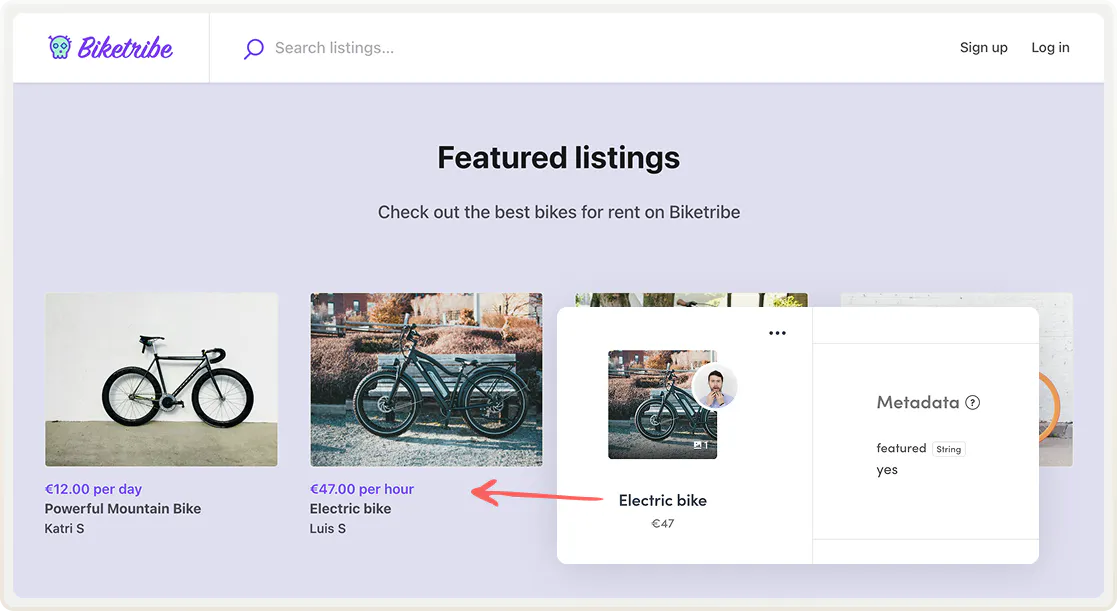
Task: Click the String type tag beside featured
Action: click(x=948, y=450)
